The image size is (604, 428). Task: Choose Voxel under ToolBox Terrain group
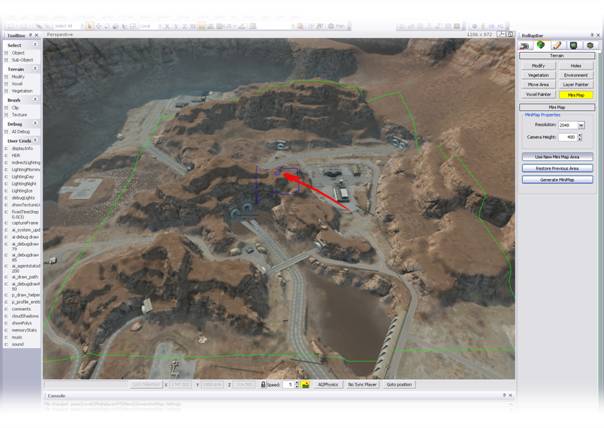pos(17,84)
